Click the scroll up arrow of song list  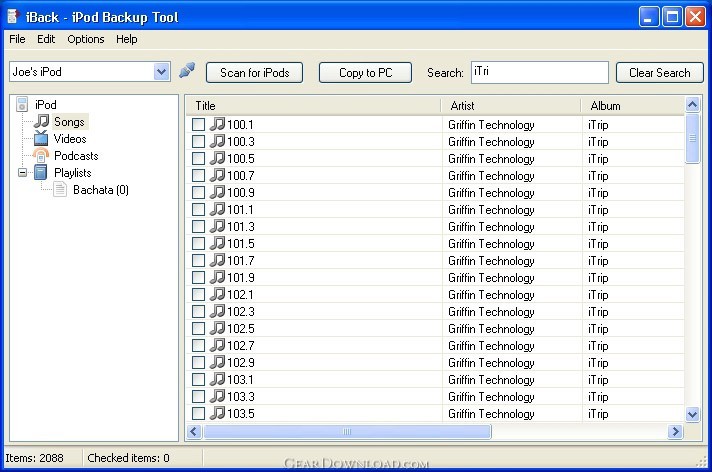692,105
